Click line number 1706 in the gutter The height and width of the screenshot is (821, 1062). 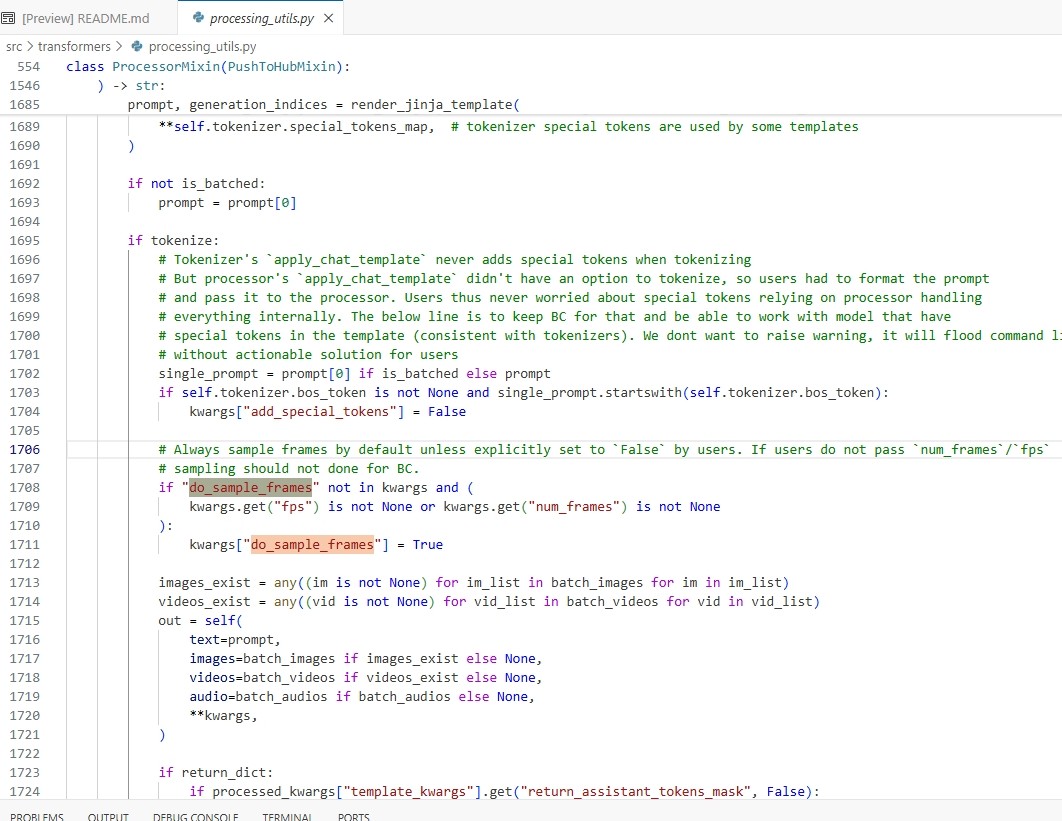(x=24, y=450)
